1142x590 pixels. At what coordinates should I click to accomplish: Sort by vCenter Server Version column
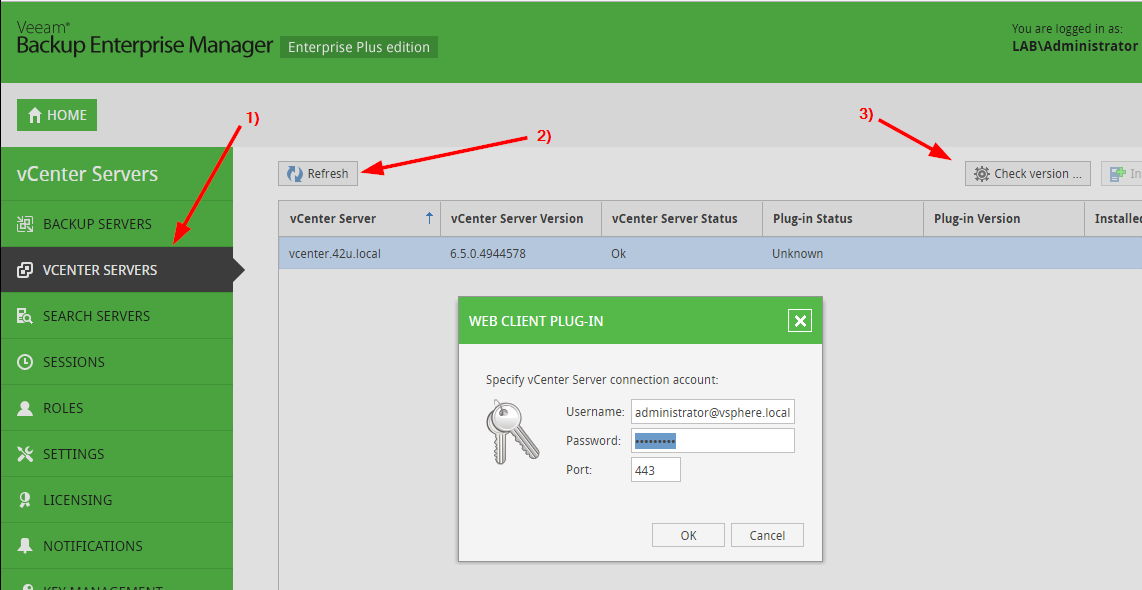(521, 219)
